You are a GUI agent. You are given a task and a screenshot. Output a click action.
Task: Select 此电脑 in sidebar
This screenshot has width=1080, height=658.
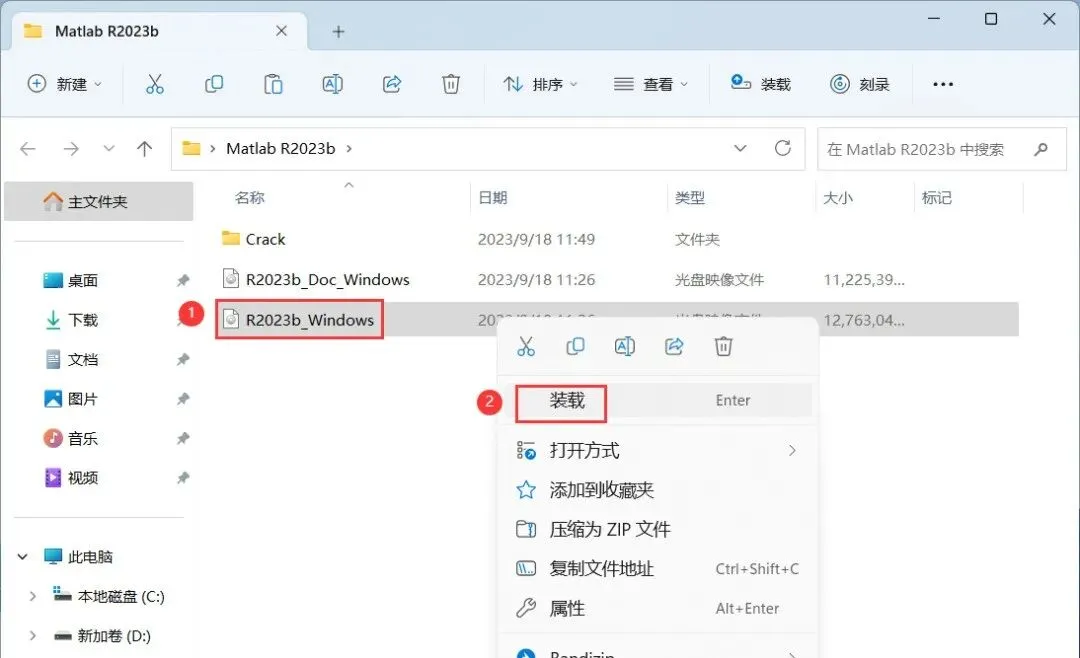(x=90, y=557)
